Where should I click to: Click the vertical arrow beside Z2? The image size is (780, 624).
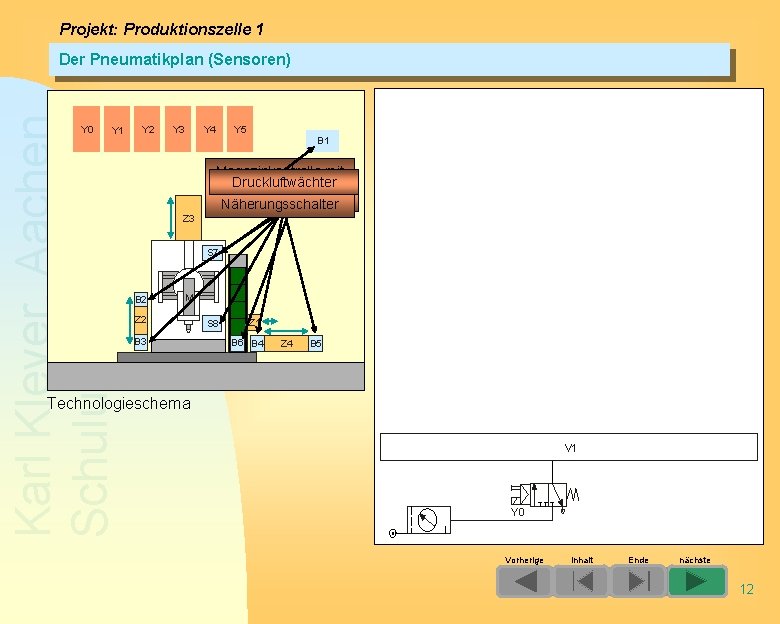129,321
